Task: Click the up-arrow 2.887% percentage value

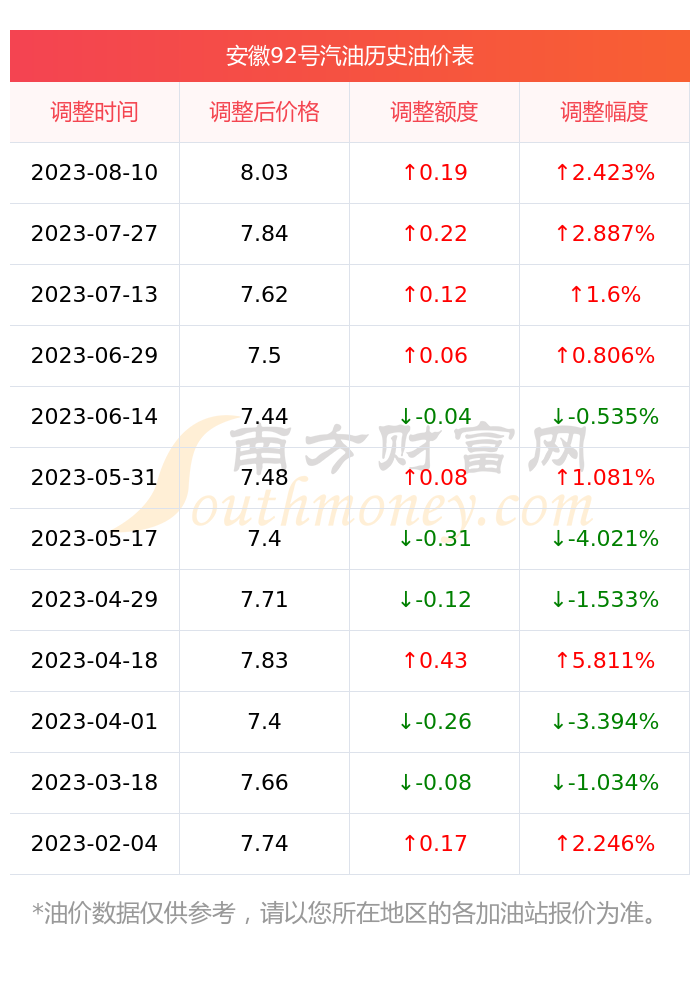Action: click(x=604, y=234)
